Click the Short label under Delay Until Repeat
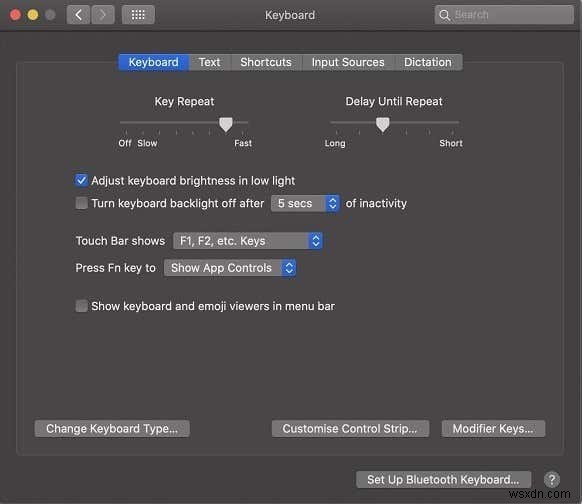582x504 pixels. click(x=451, y=143)
